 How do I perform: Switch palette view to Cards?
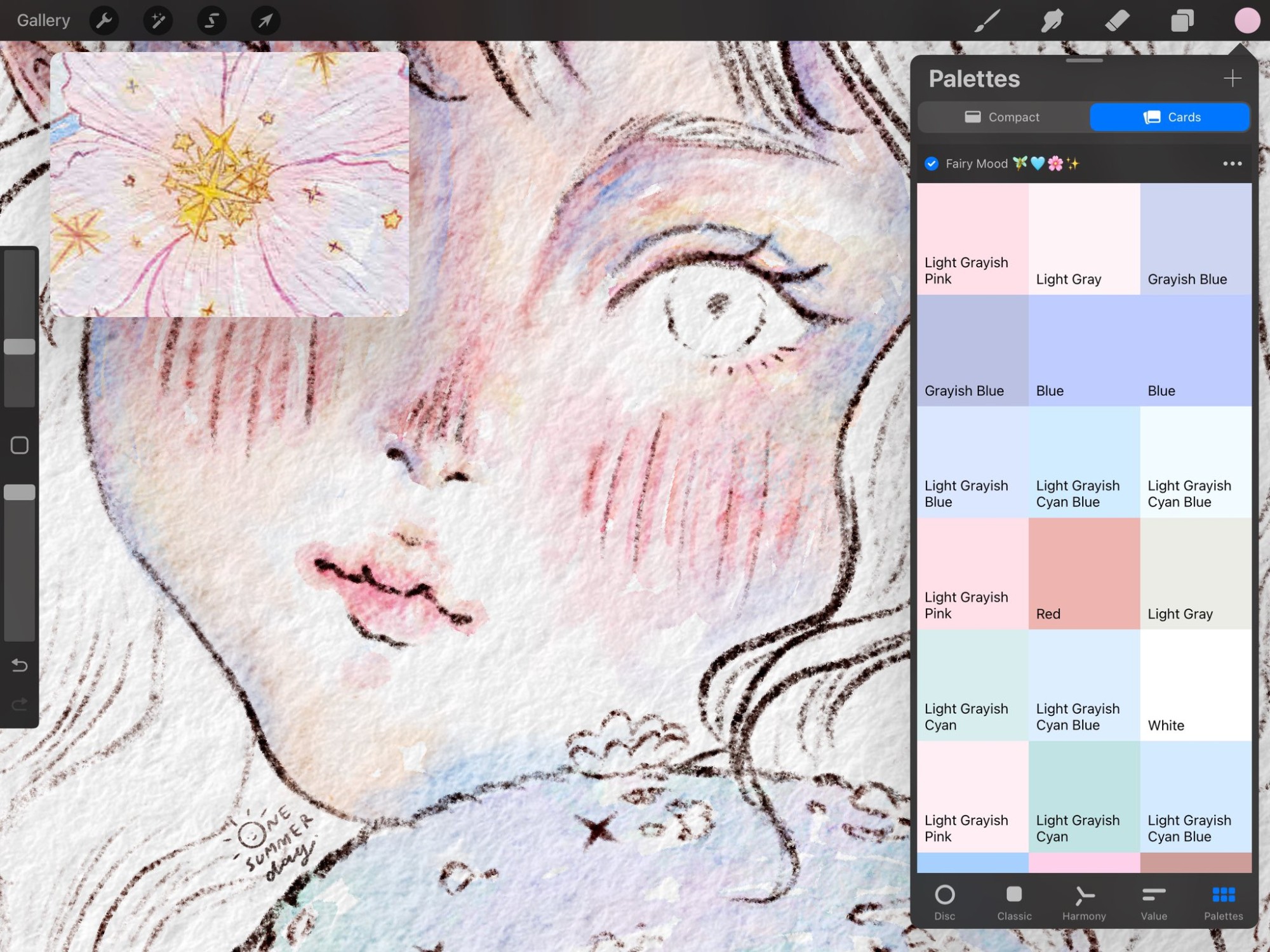point(1170,117)
